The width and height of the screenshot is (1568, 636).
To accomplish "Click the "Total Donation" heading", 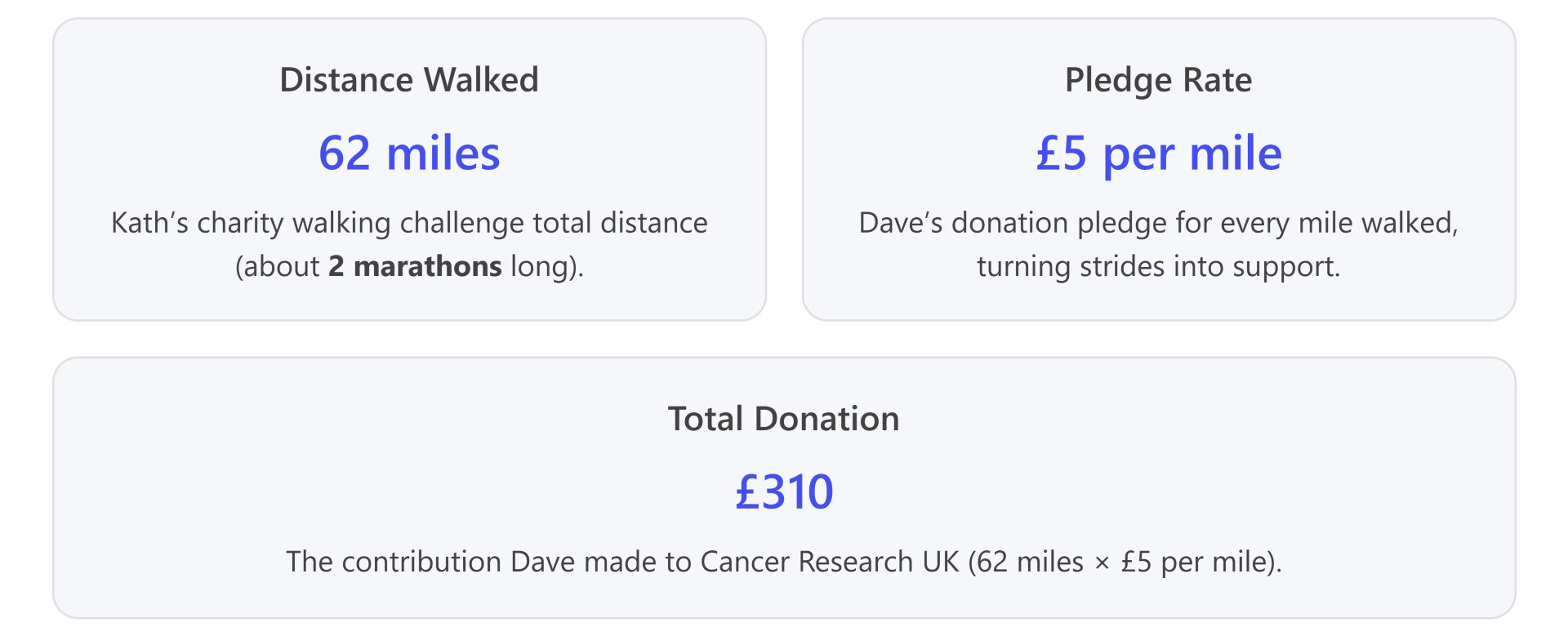I will pos(783,419).
